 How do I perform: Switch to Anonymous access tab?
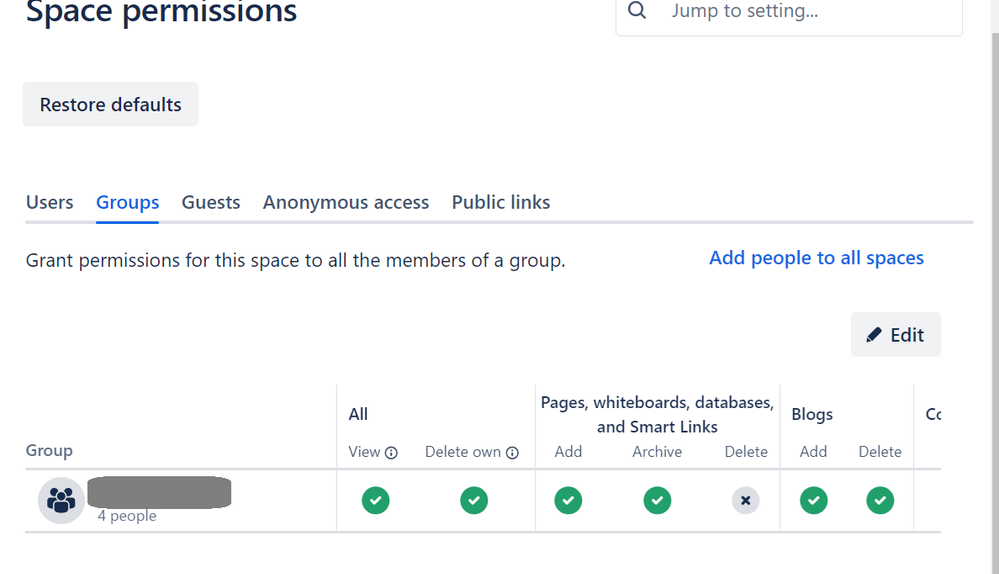pos(346,202)
